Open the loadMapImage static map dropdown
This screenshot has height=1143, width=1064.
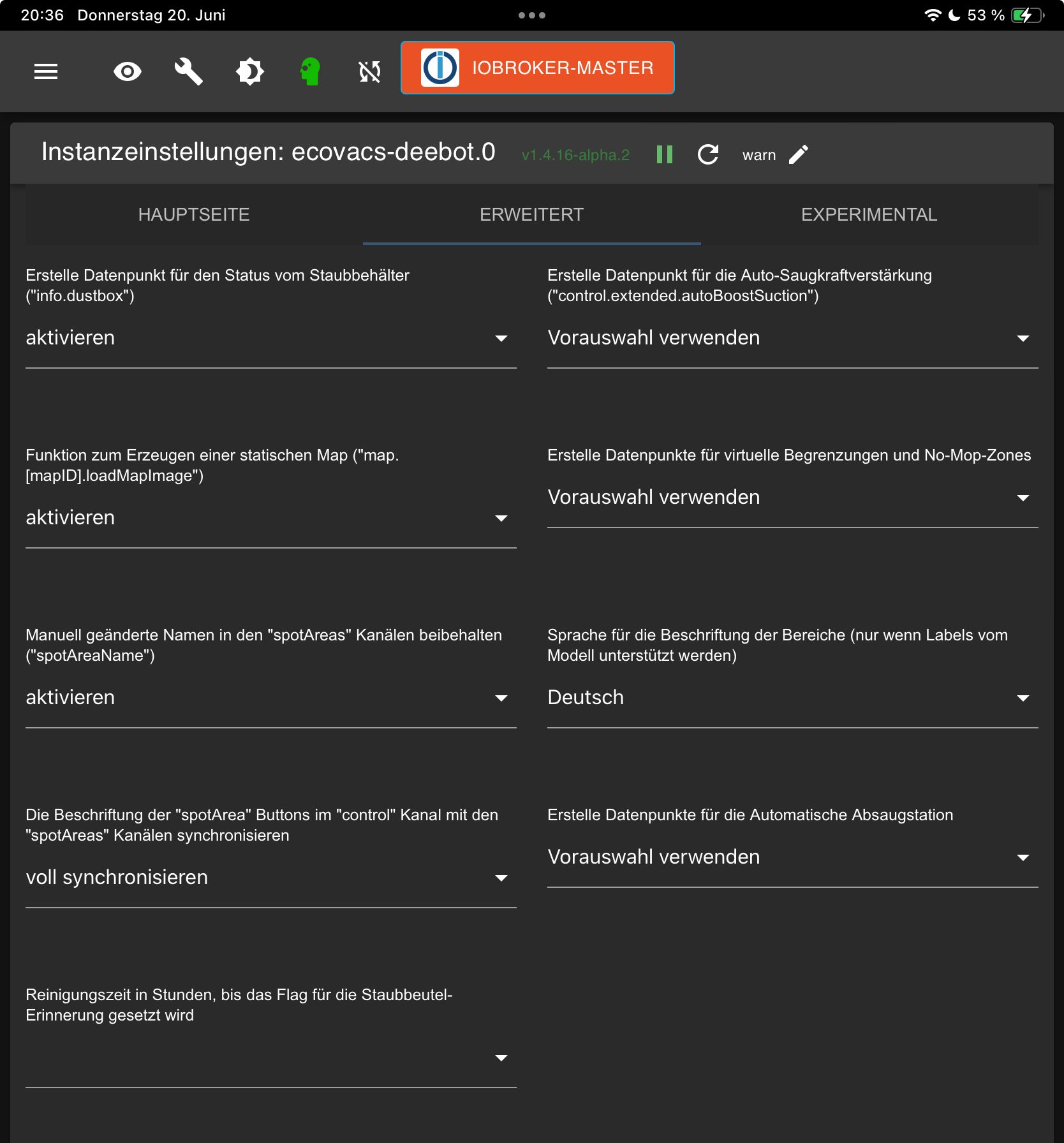[271, 518]
